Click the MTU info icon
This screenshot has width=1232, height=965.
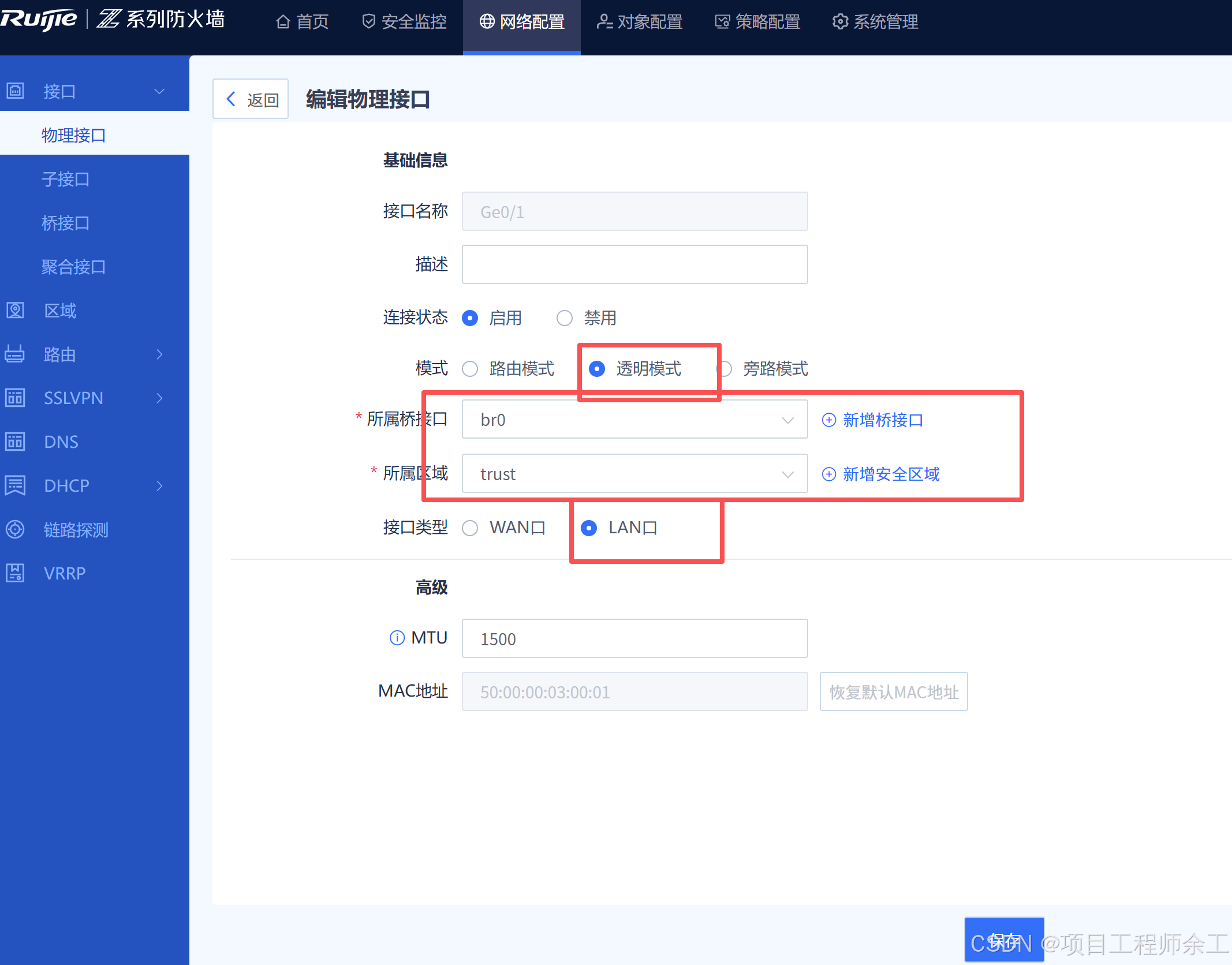tap(397, 638)
